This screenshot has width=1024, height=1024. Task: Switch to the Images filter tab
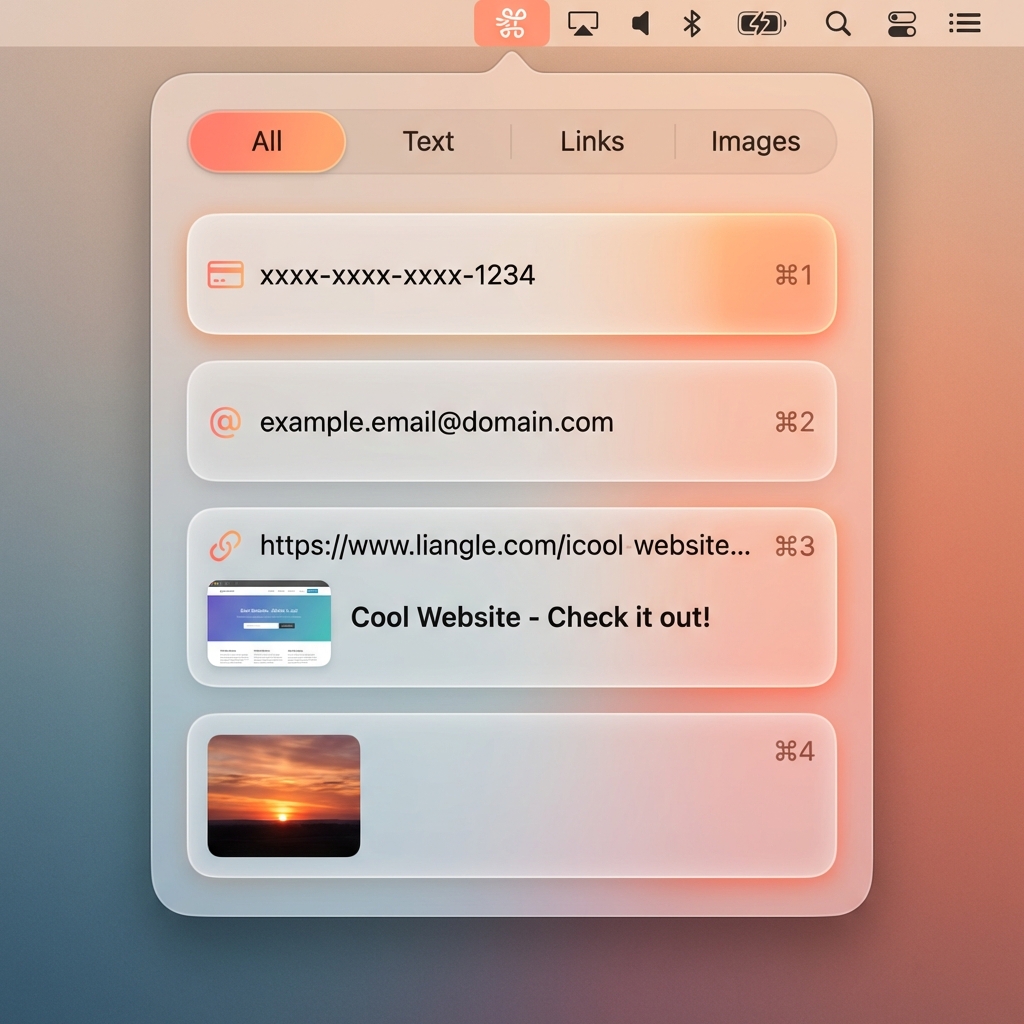click(755, 142)
